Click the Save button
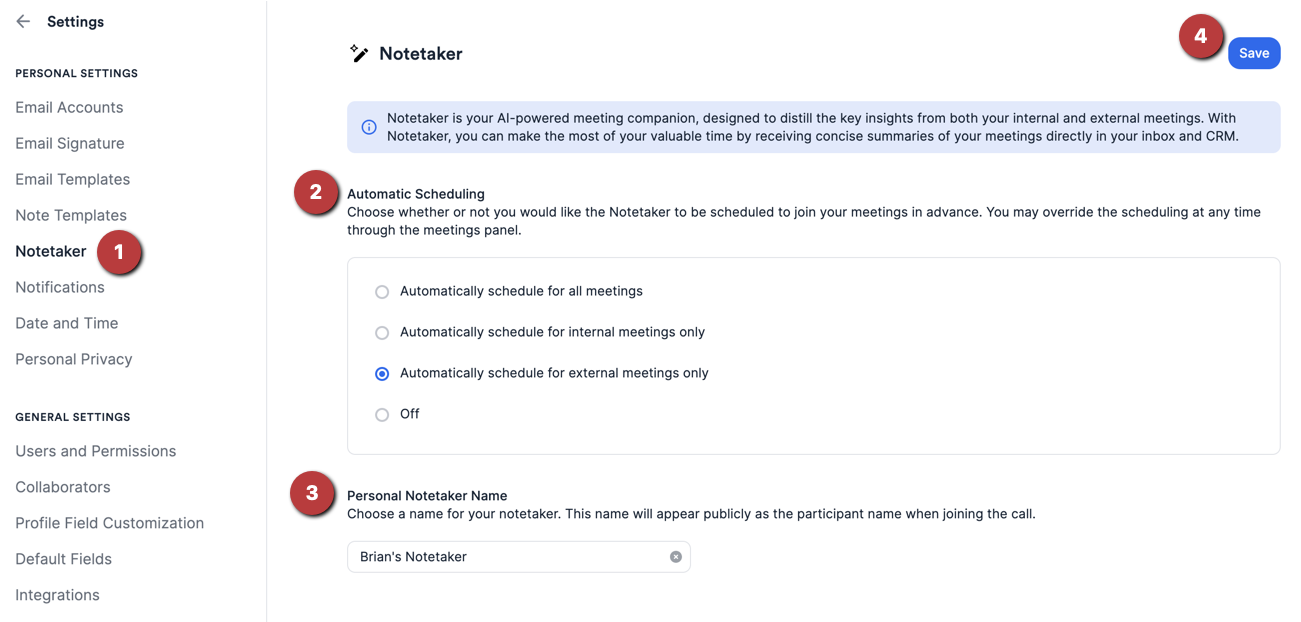Viewport: 1301px width, 622px height. [x=1254, y=53]
